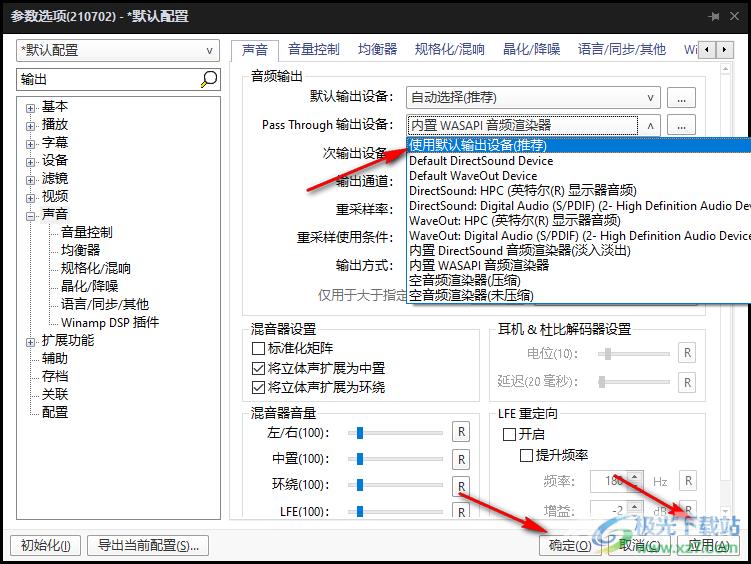Image resolution: width=751 pixels, height=564 pixels.
Task: Select Default DirectSound Device option
Action: pyautogui.click(x=579, y=160)
